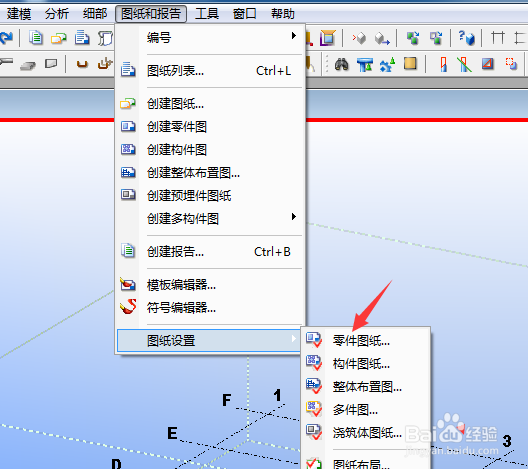Expand the 创建多构件图 submenu

210,219
